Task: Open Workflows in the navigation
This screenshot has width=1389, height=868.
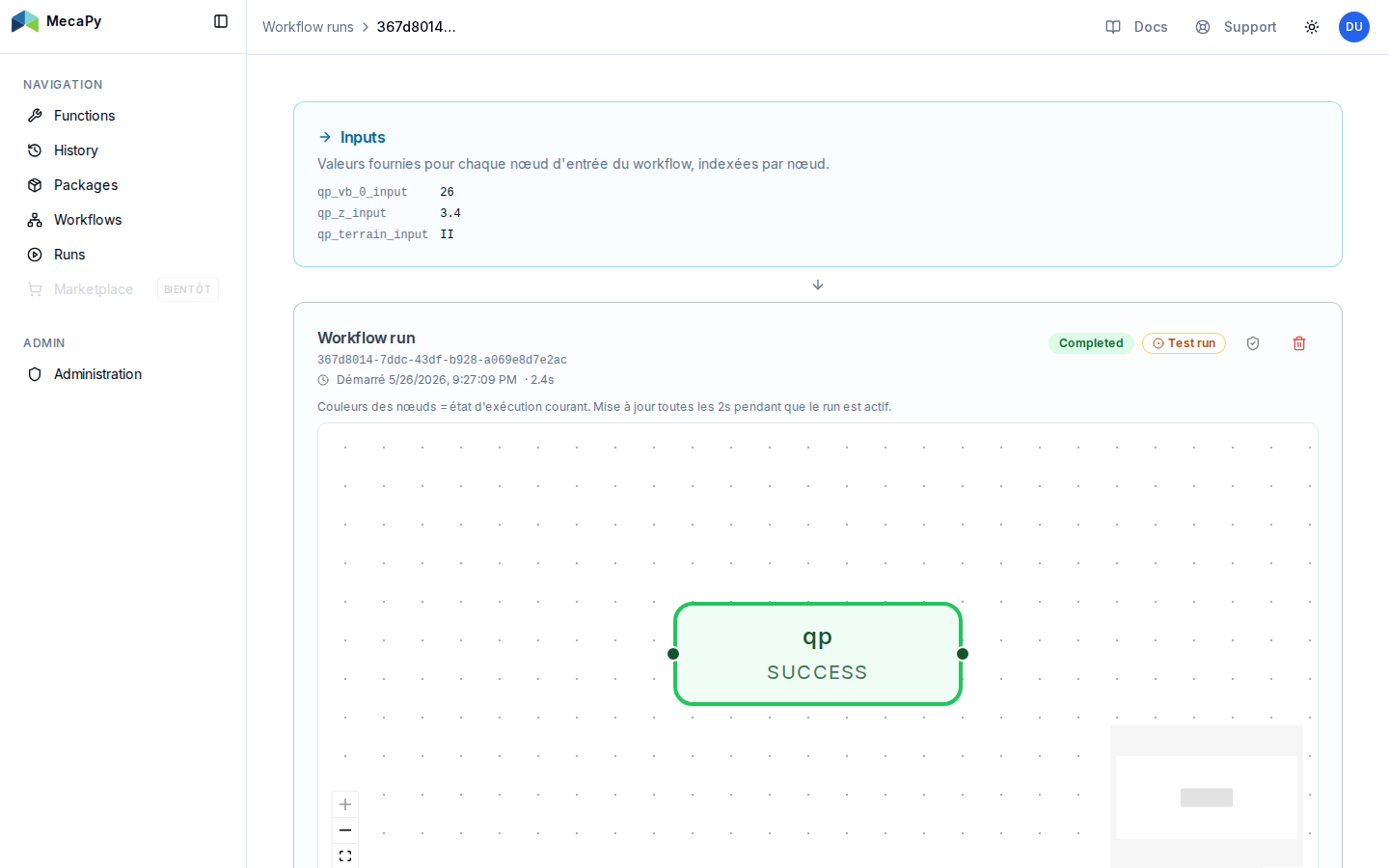Action: pyautogui.click(x=123, y=220)
